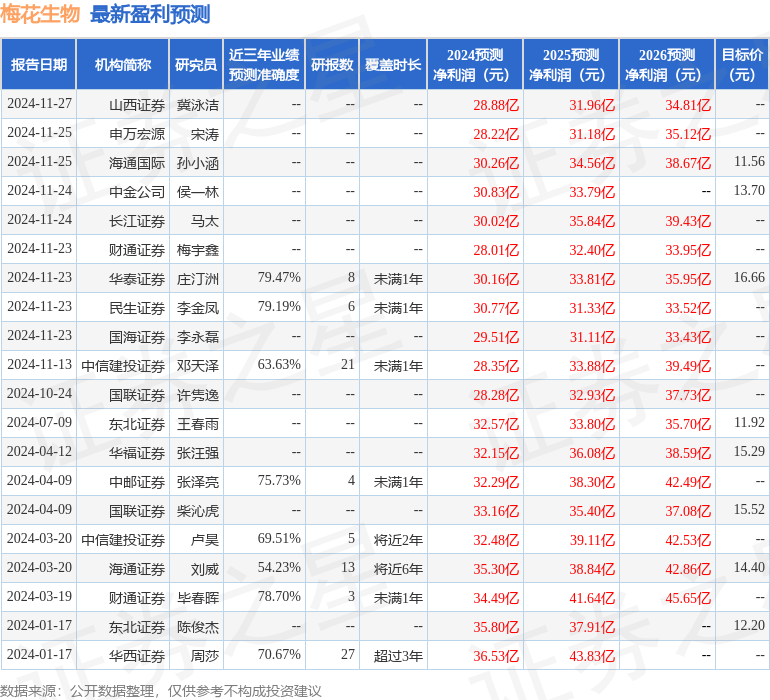Select the 覆盖时长 column header
The width and height of the screenshot is (770, 700).
pos(393,64)
